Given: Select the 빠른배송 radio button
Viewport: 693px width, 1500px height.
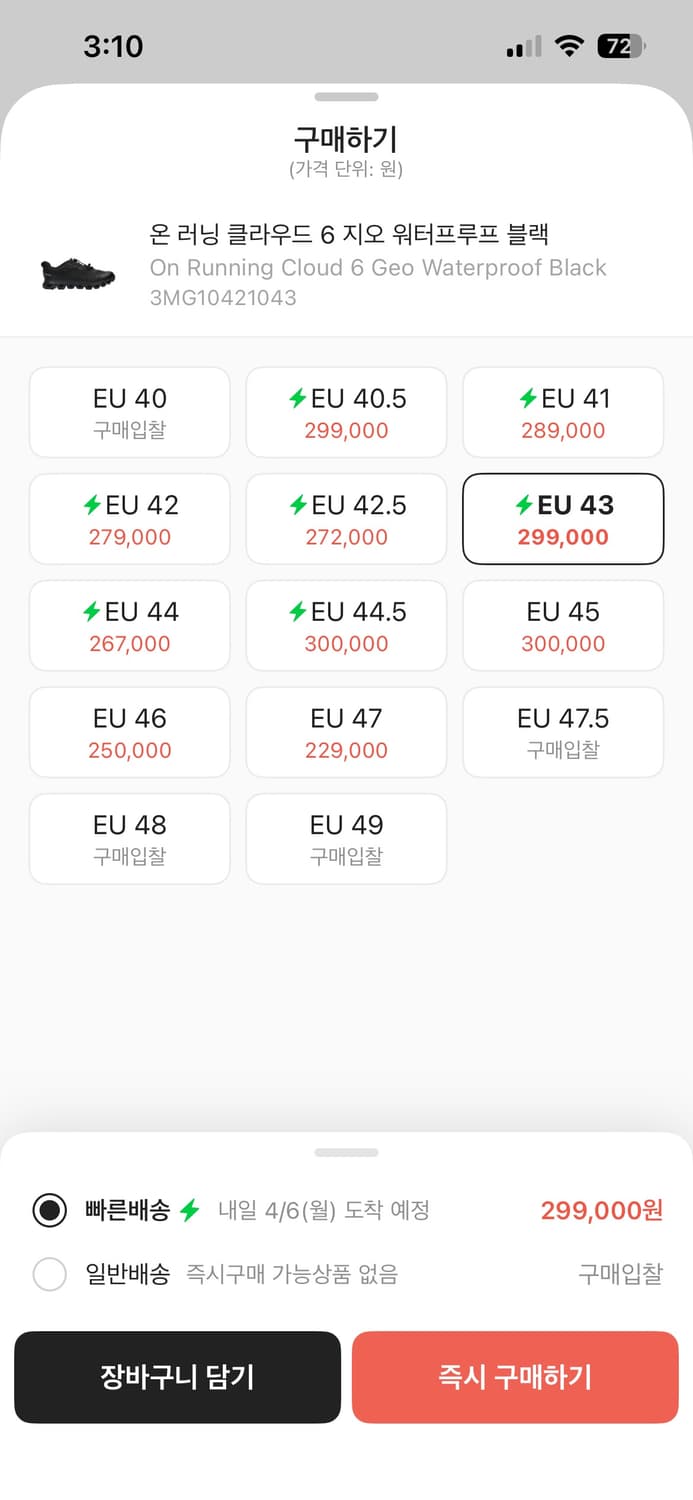Looking at the screenshot, I should [x=50, y=1211].
